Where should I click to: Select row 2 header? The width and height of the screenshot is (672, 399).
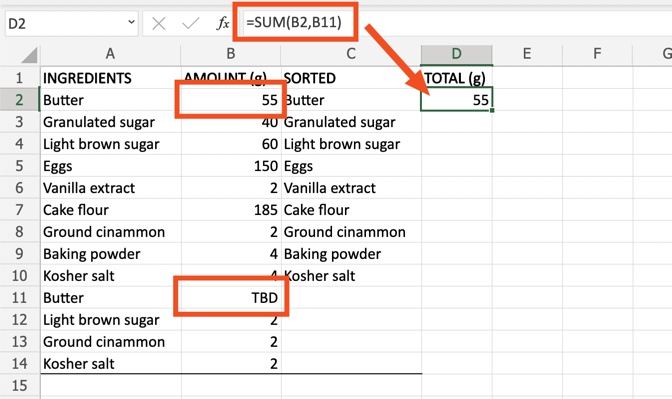click(x=19, y=100)
